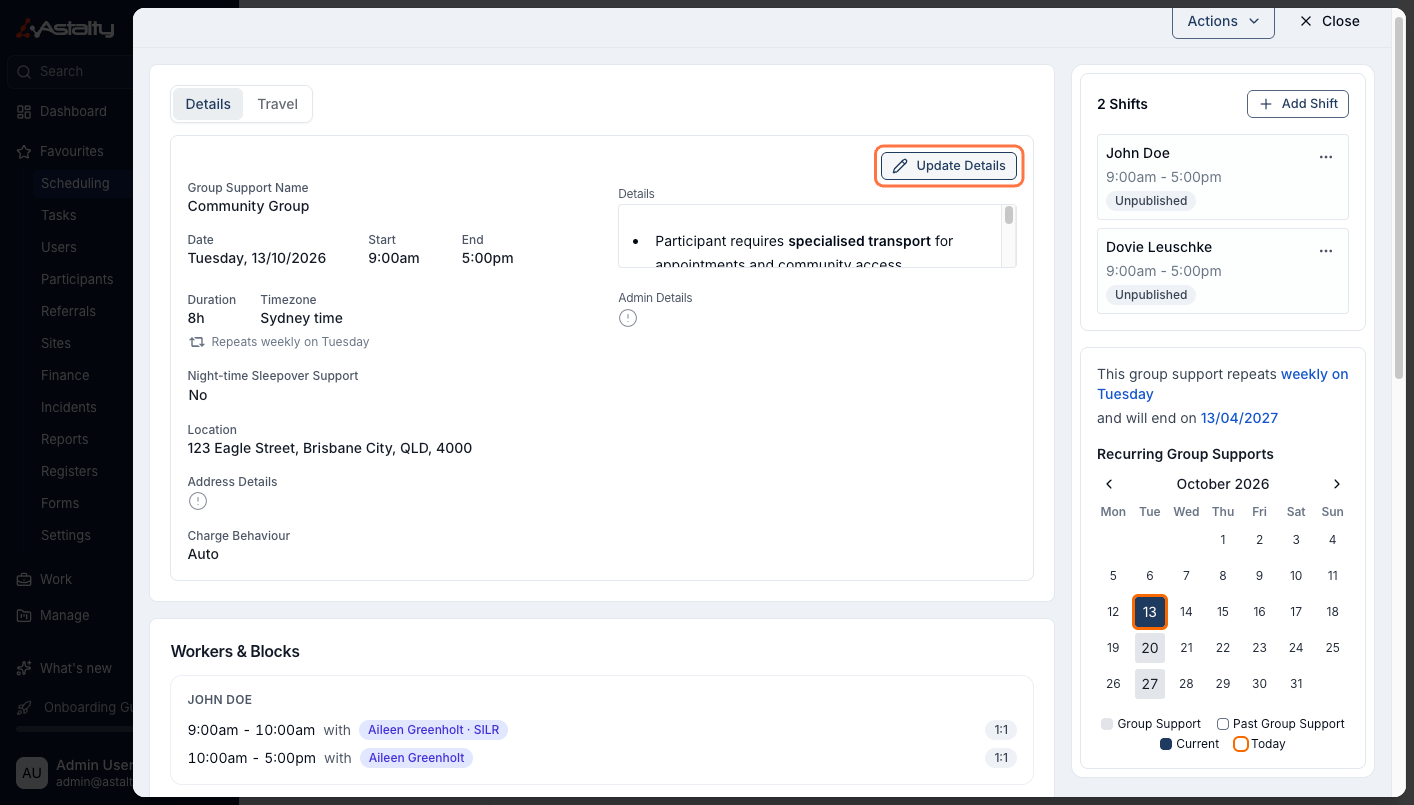Screen dimensions: 1414x805
Task: Click the 1:1 badge on the 9:00am - 10:00am row
Action: pos(1001,730)
